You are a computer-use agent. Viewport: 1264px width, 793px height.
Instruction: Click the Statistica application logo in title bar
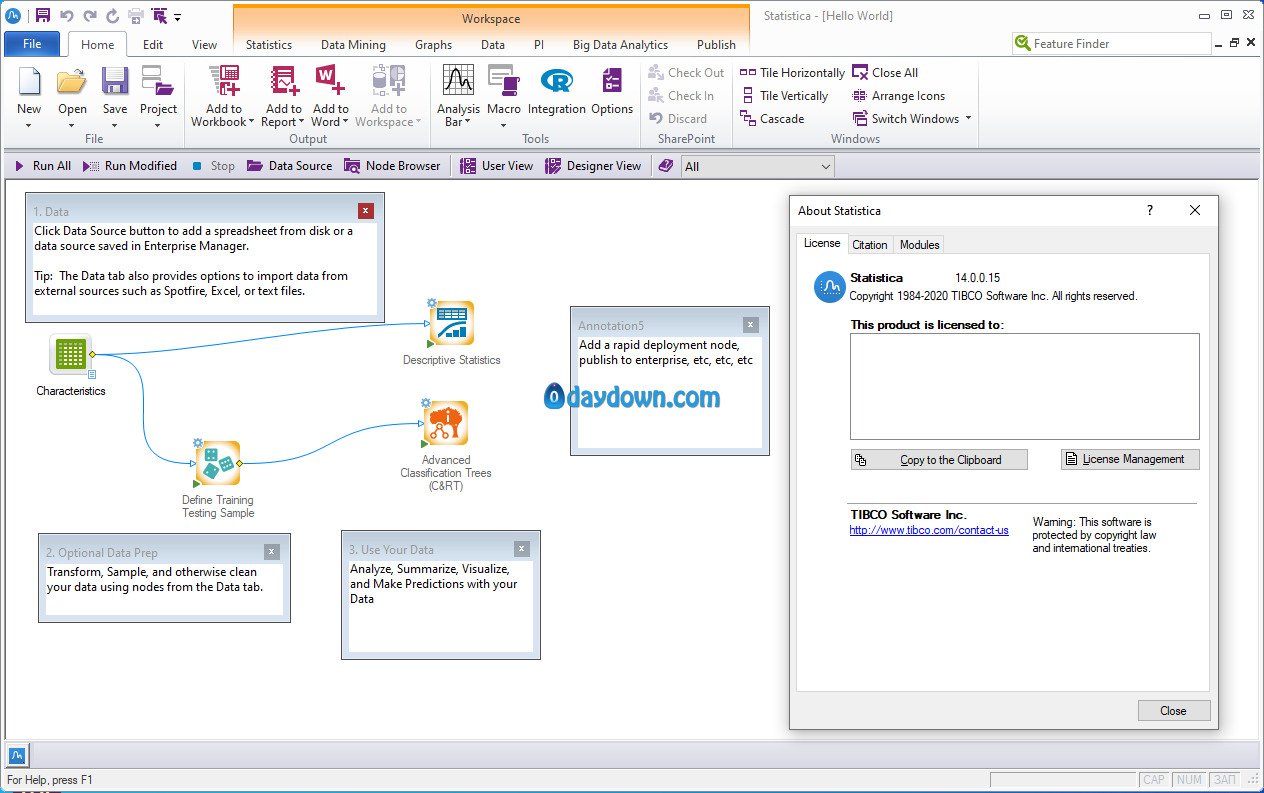(x=14, y=16)
